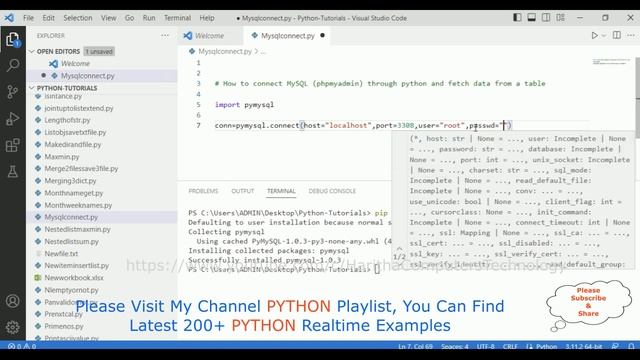Open Listobjsavetxtfile.py file

click(x=75, y=132)
